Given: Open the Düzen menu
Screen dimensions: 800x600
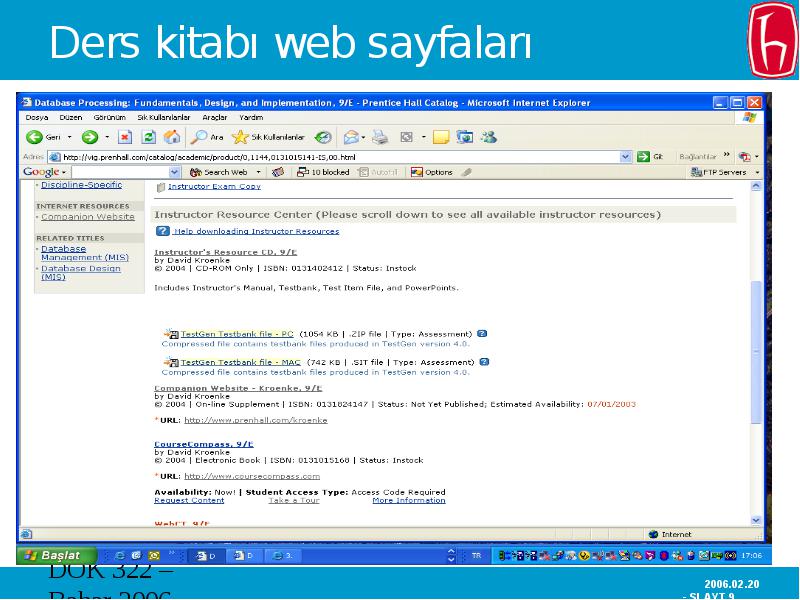Looking at the screenshot, I should pos(70,117).
